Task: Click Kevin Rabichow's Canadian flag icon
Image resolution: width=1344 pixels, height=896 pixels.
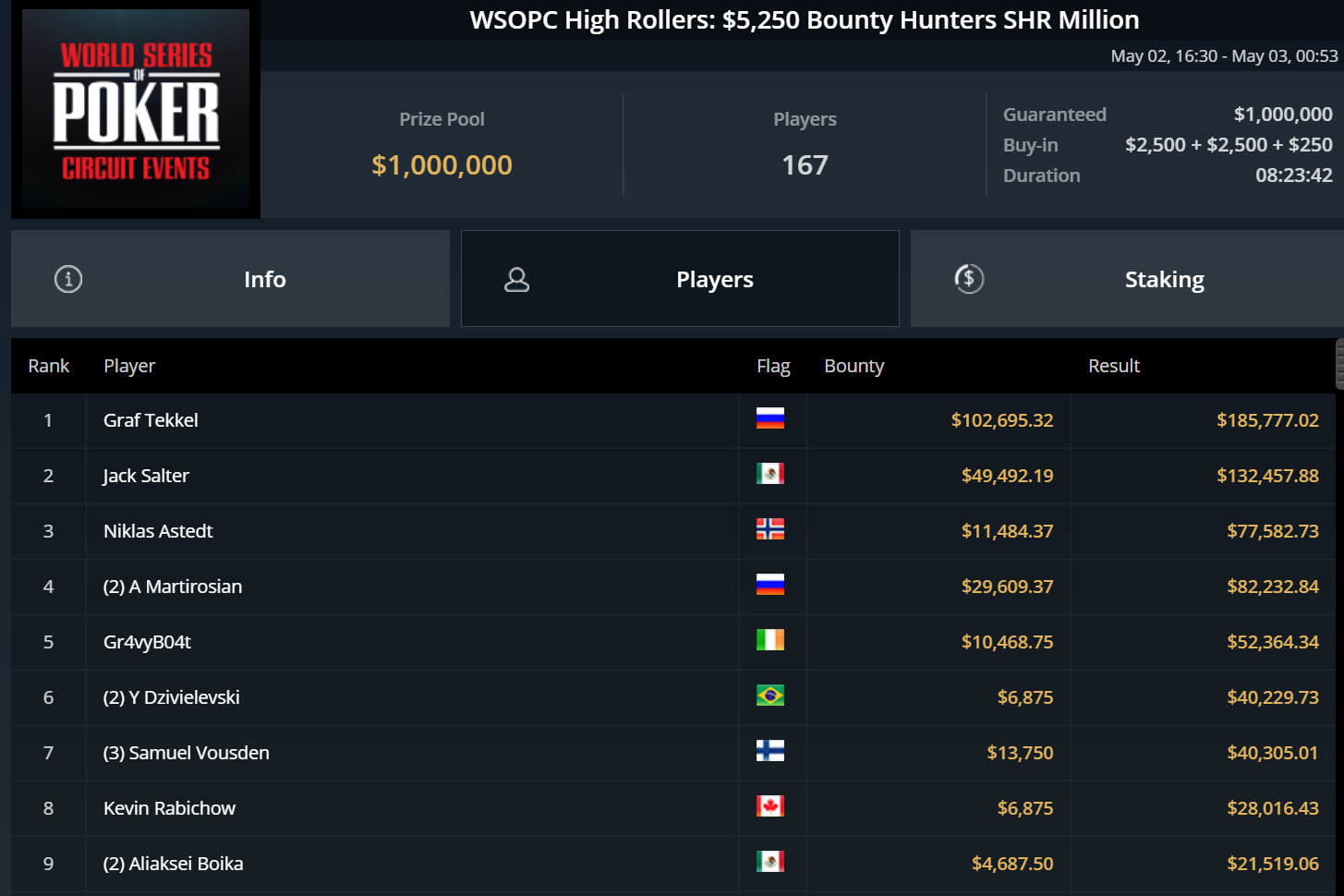Action: (x=770, y=806)
